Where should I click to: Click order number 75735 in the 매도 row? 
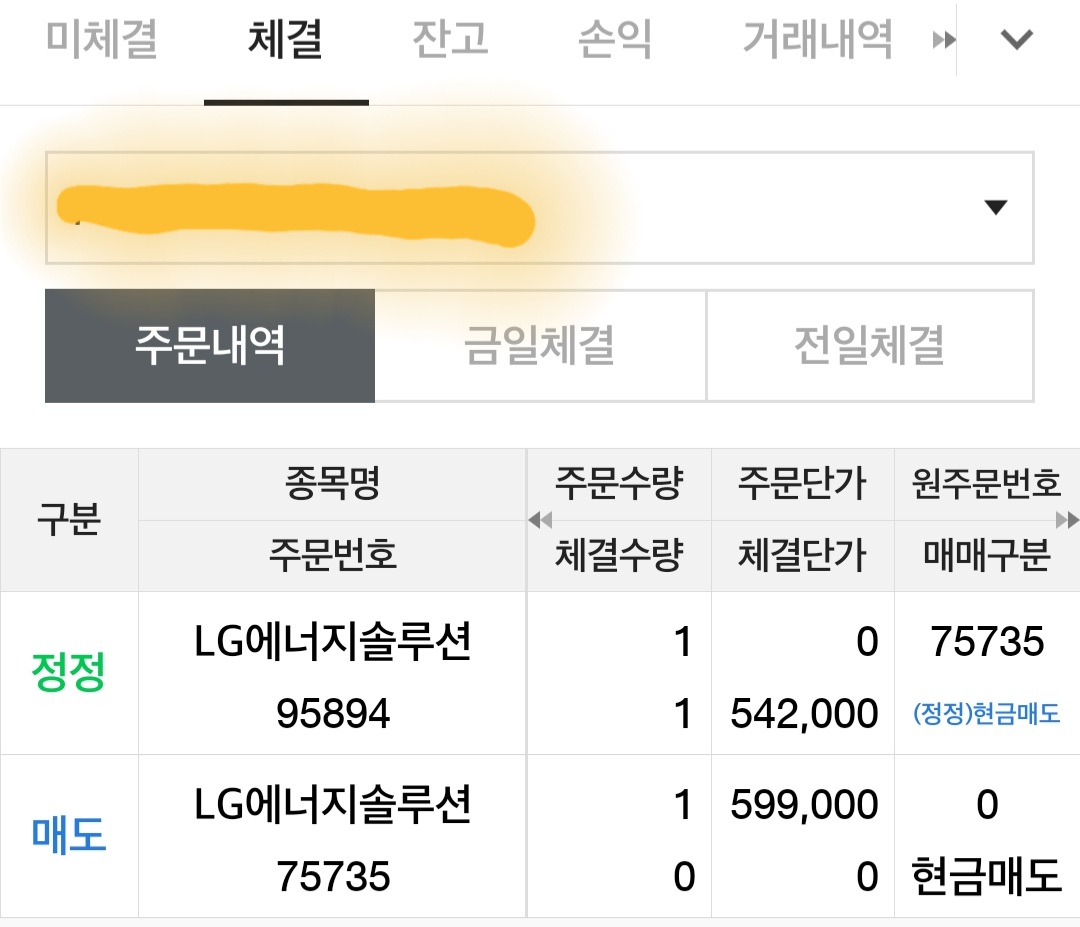pyautogui.click(x=333, y=876)
